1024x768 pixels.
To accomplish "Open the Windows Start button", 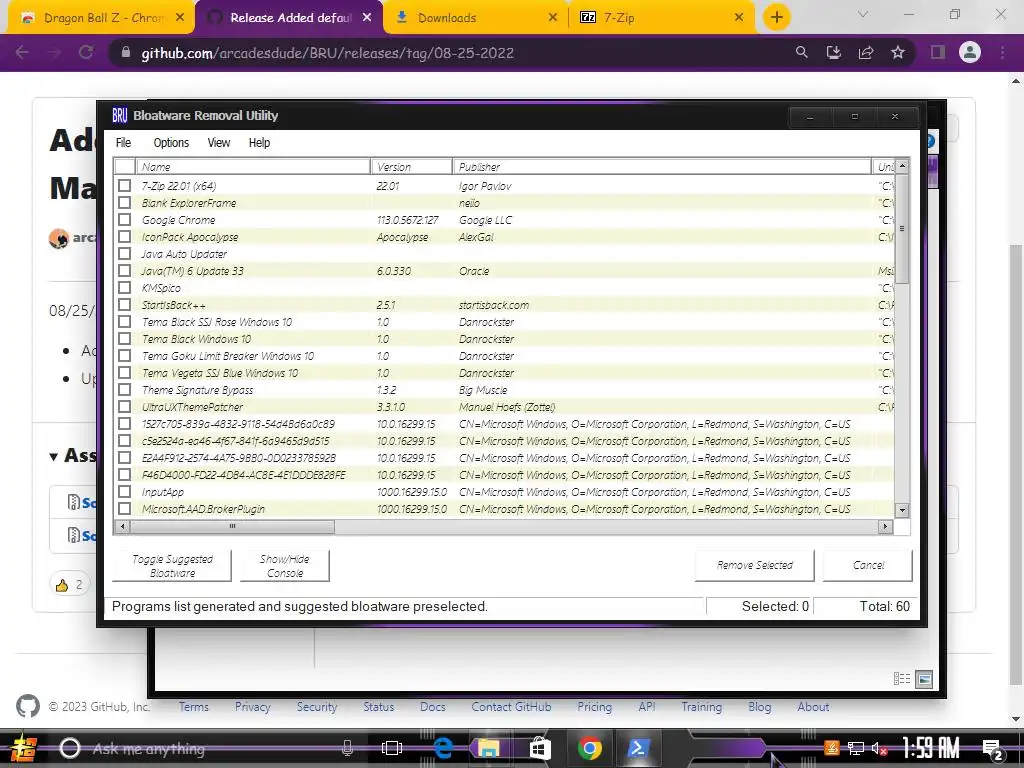I will click(24, 748).
